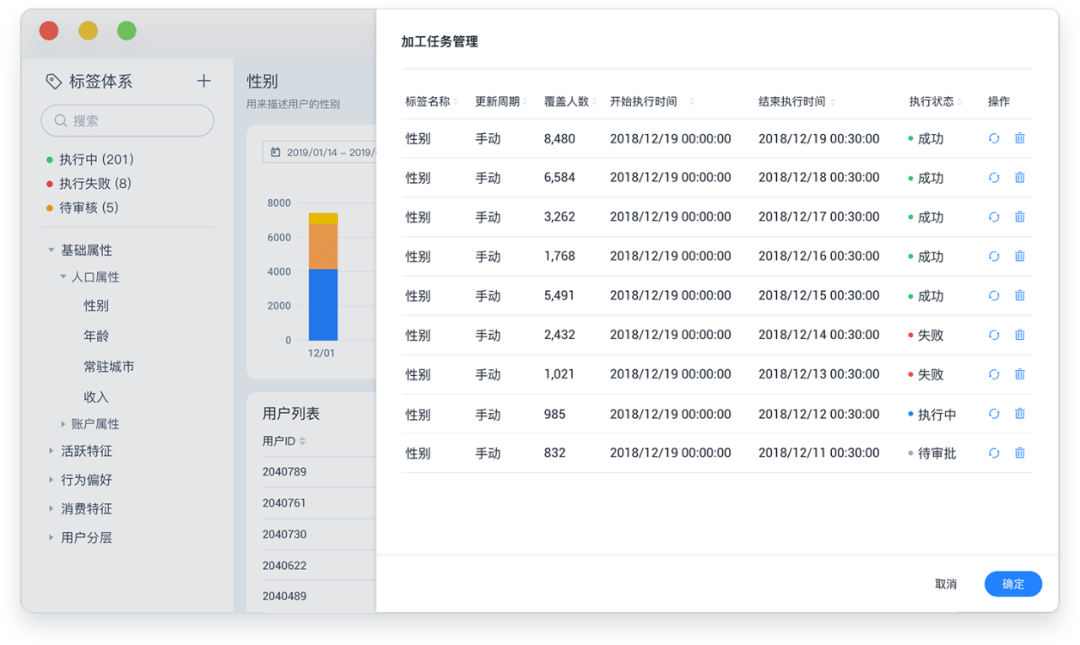Click the plus icon to add a new tag

[x=203, y=81]
